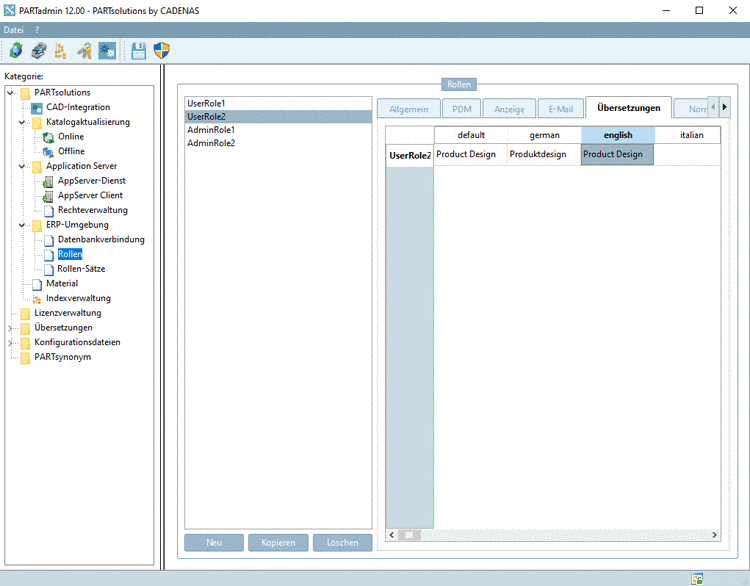The width and height of the screenshot is (750, 586).
Task: Click the german column header
Action: pyautogui.click(x=544, y=135)
